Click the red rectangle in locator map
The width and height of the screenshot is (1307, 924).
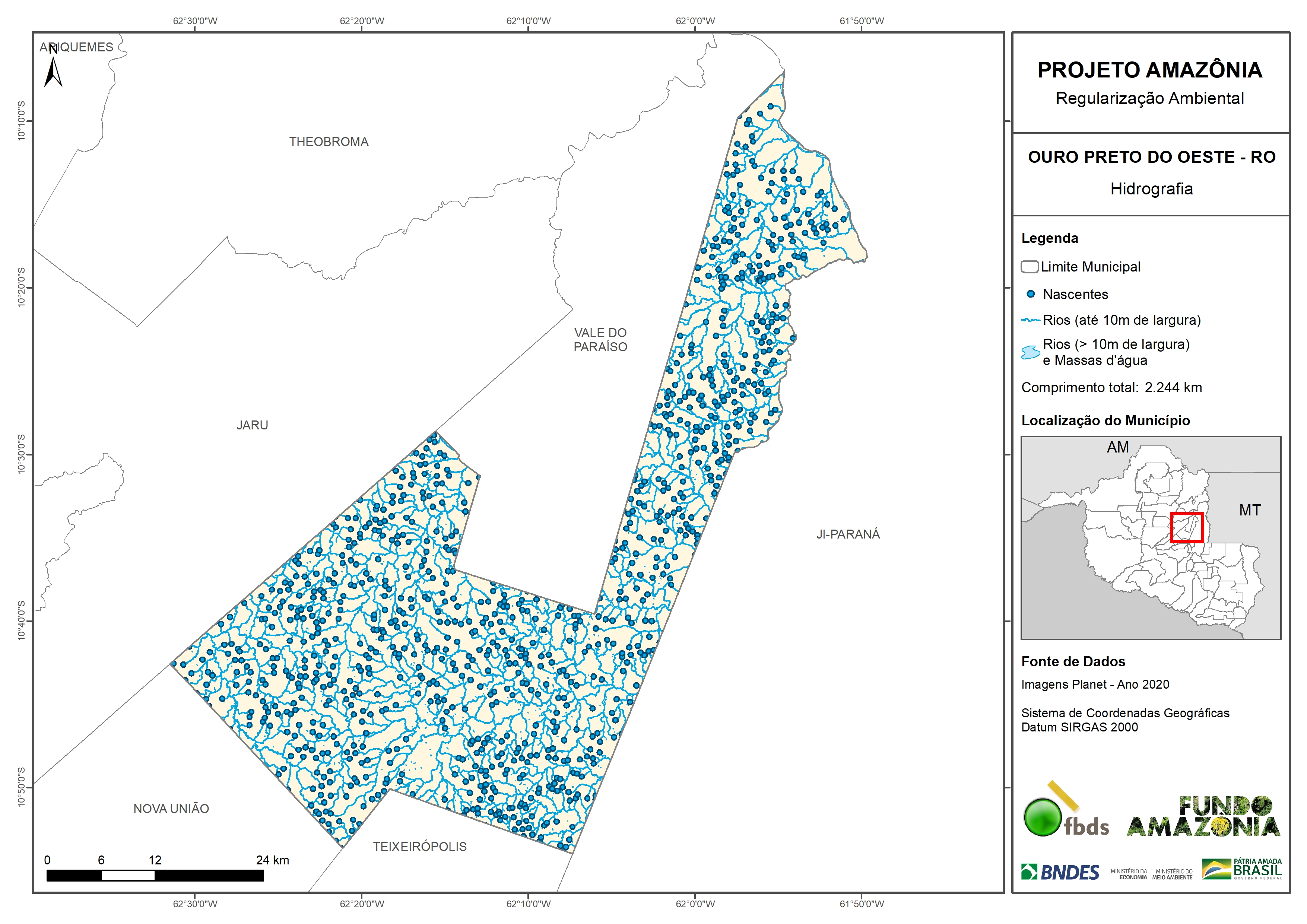click(x=1186, y=528)
